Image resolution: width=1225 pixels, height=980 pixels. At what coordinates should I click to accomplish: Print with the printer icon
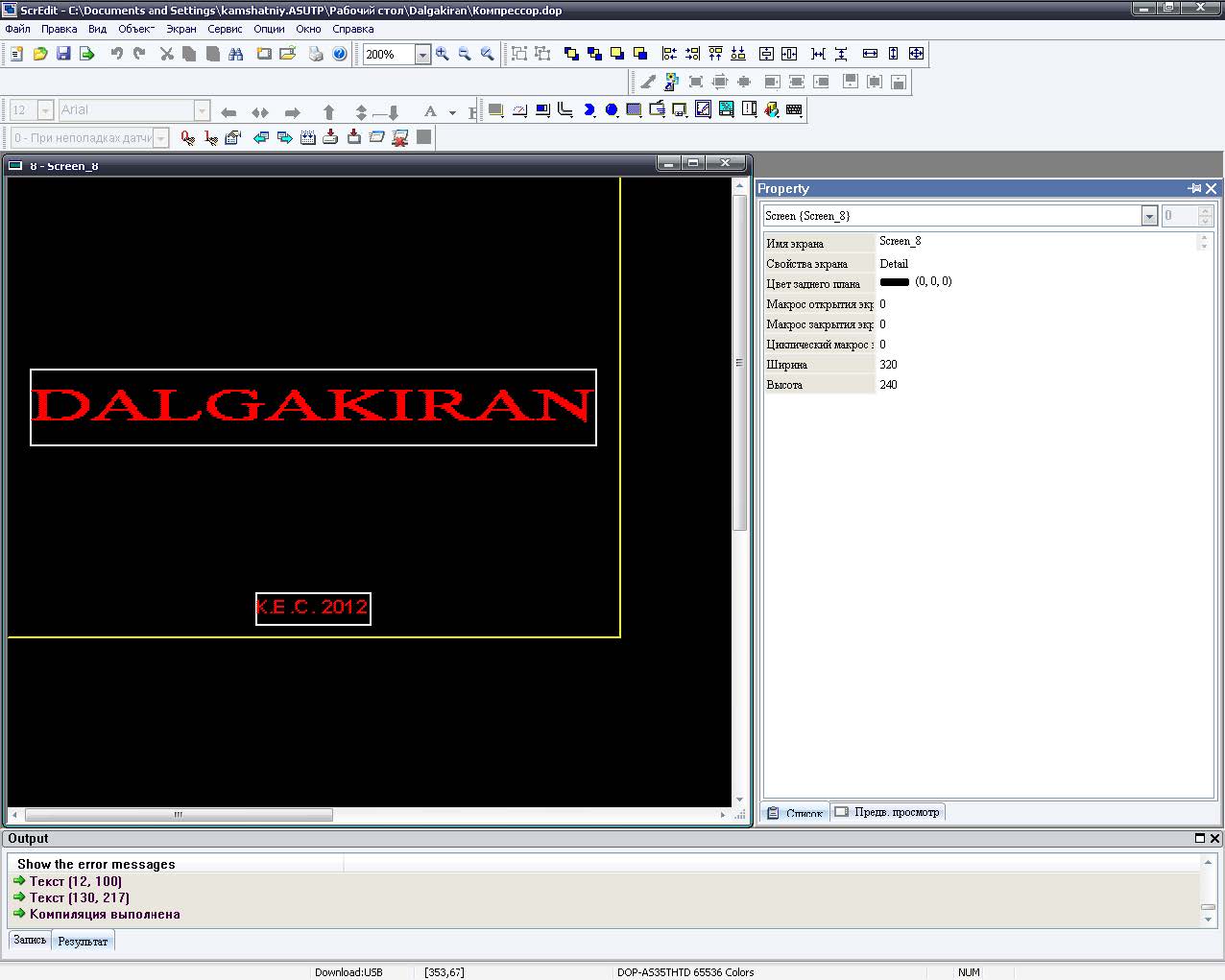point(316,54)
